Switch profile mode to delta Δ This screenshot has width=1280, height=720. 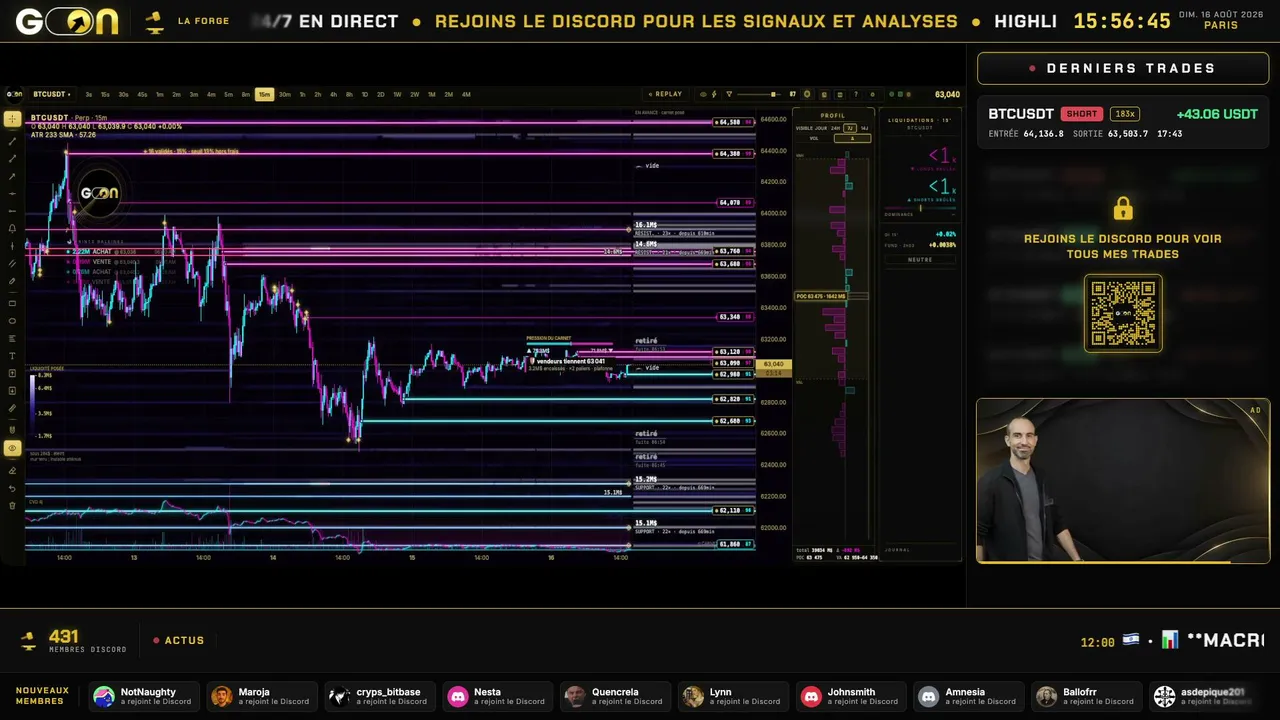[x=852, y=138]
